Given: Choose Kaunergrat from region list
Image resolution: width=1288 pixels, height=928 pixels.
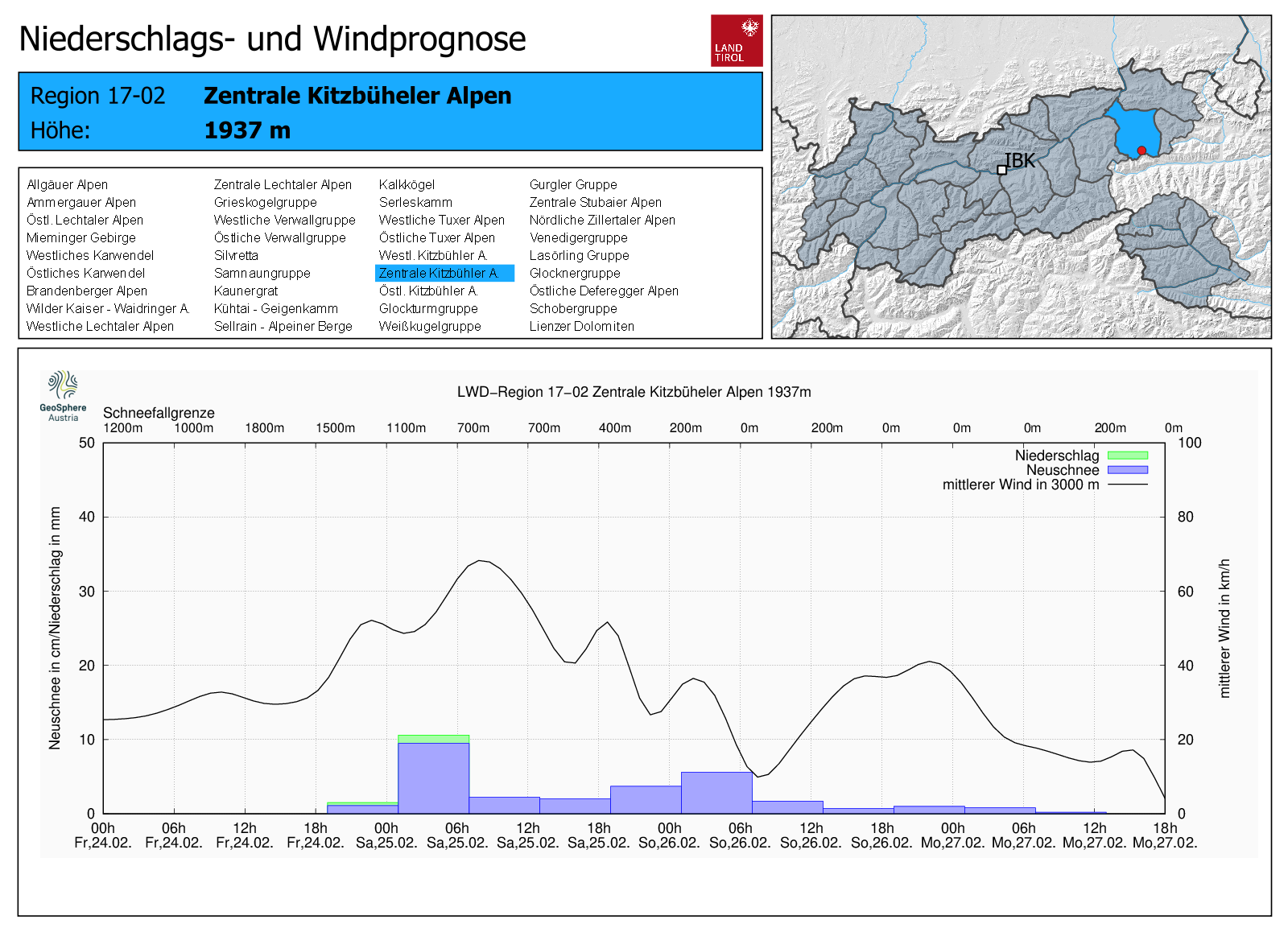Looking at the screenshot, I should (x=246, y=291).
